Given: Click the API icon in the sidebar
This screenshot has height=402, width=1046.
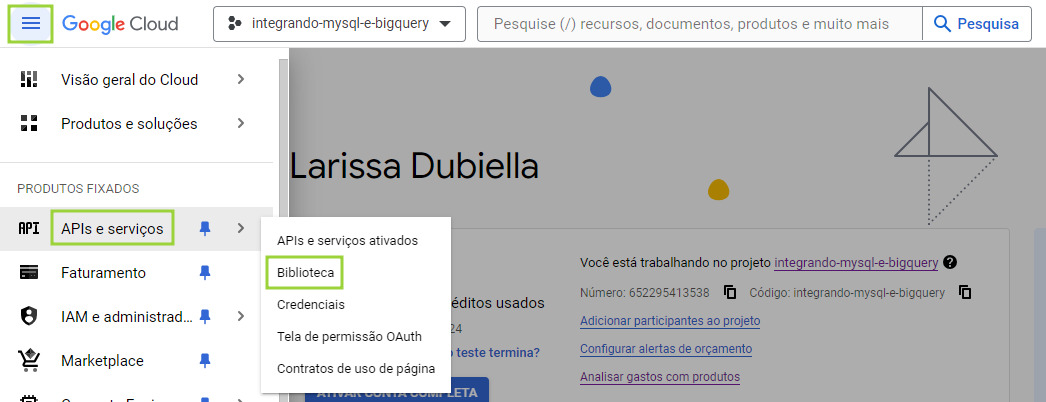Looking at the screenshot, I should coord(29,229).
